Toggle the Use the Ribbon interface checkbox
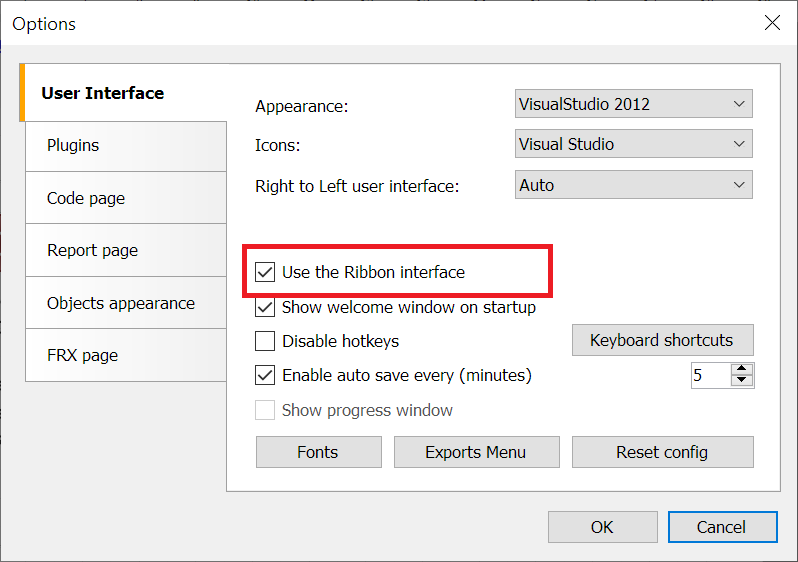Viewport: 798px width, 562px height. [x=265, y=272]
